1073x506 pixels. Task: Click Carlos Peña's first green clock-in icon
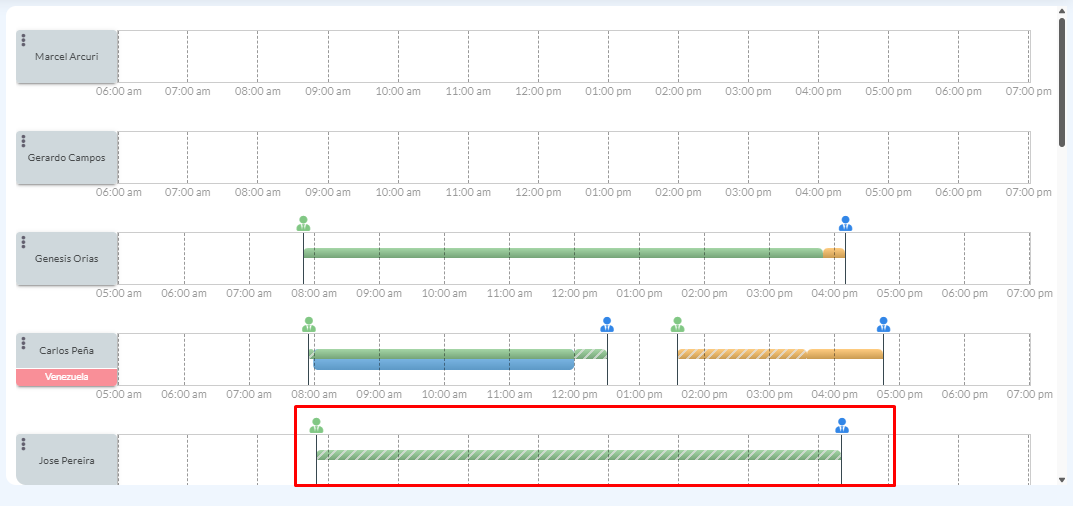[309, 324]
